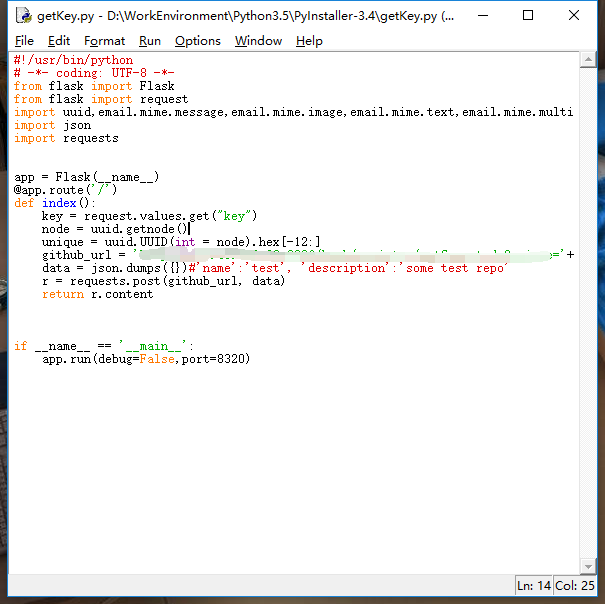Screen dimensions: 605x604
Task: Click the 'Ln: 14' status bar indicator
Action: pos(534,585)
